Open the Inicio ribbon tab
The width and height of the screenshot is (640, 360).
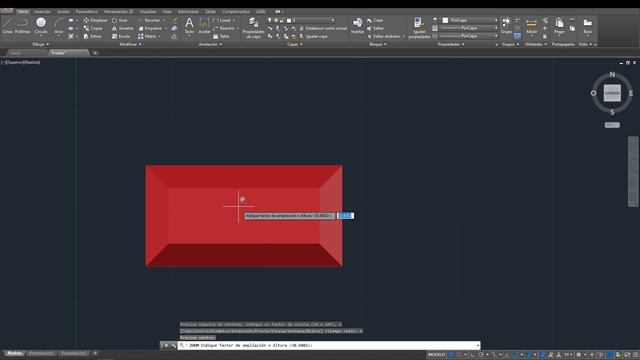(23, 11)
